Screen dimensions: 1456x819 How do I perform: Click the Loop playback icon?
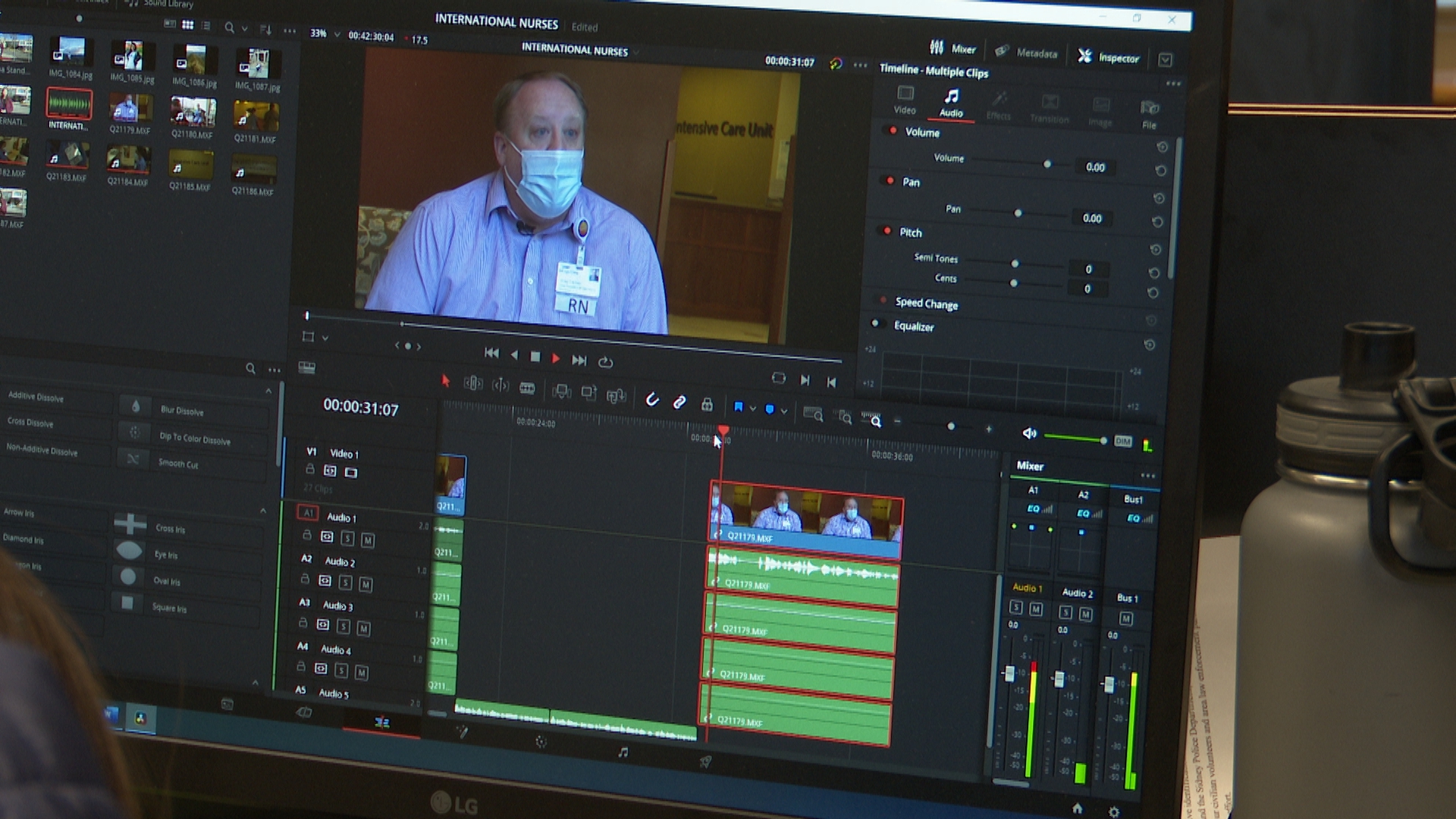pos(605,362)
